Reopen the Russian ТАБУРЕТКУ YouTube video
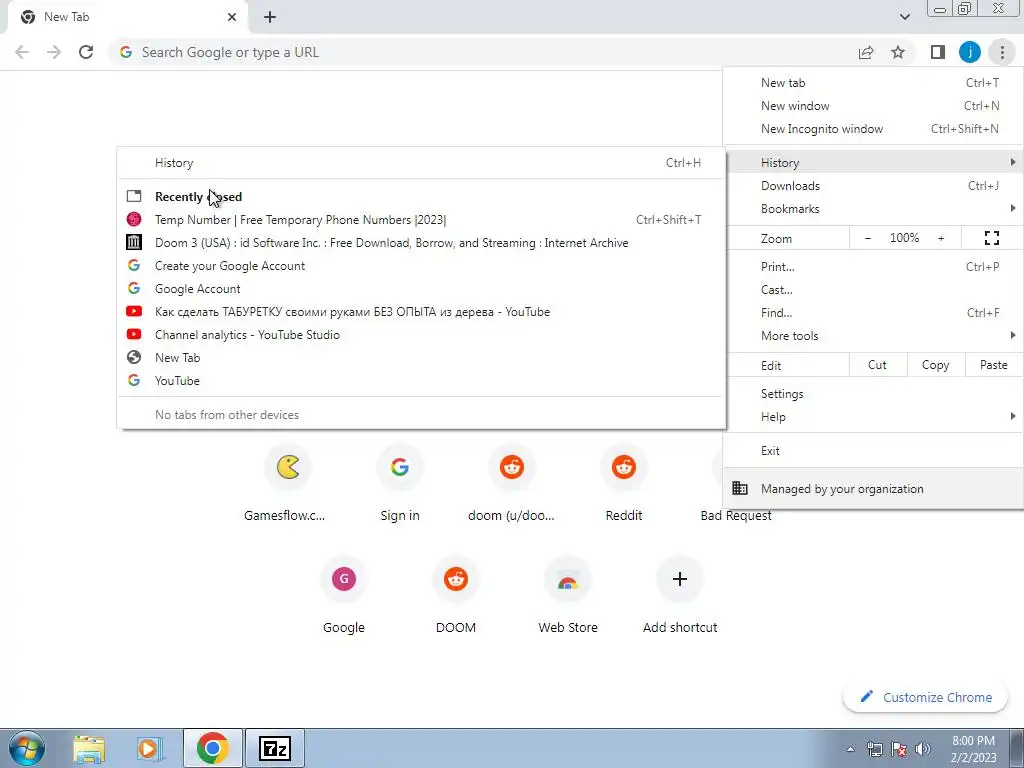This screenshot has width=1024, height=768. [x=421, y=312]
